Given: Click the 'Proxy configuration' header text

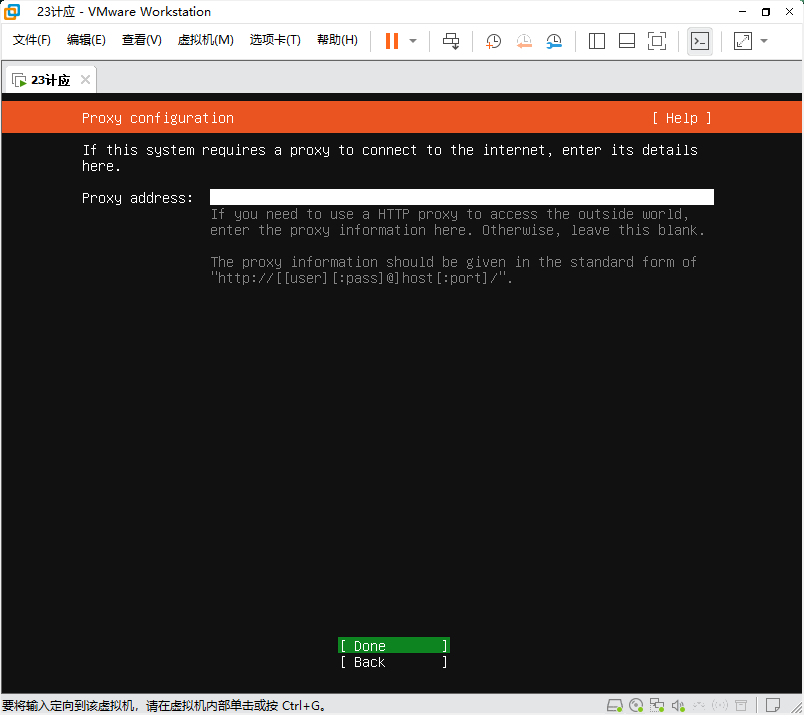Looking at the screenshot, I should pos(158,118).
